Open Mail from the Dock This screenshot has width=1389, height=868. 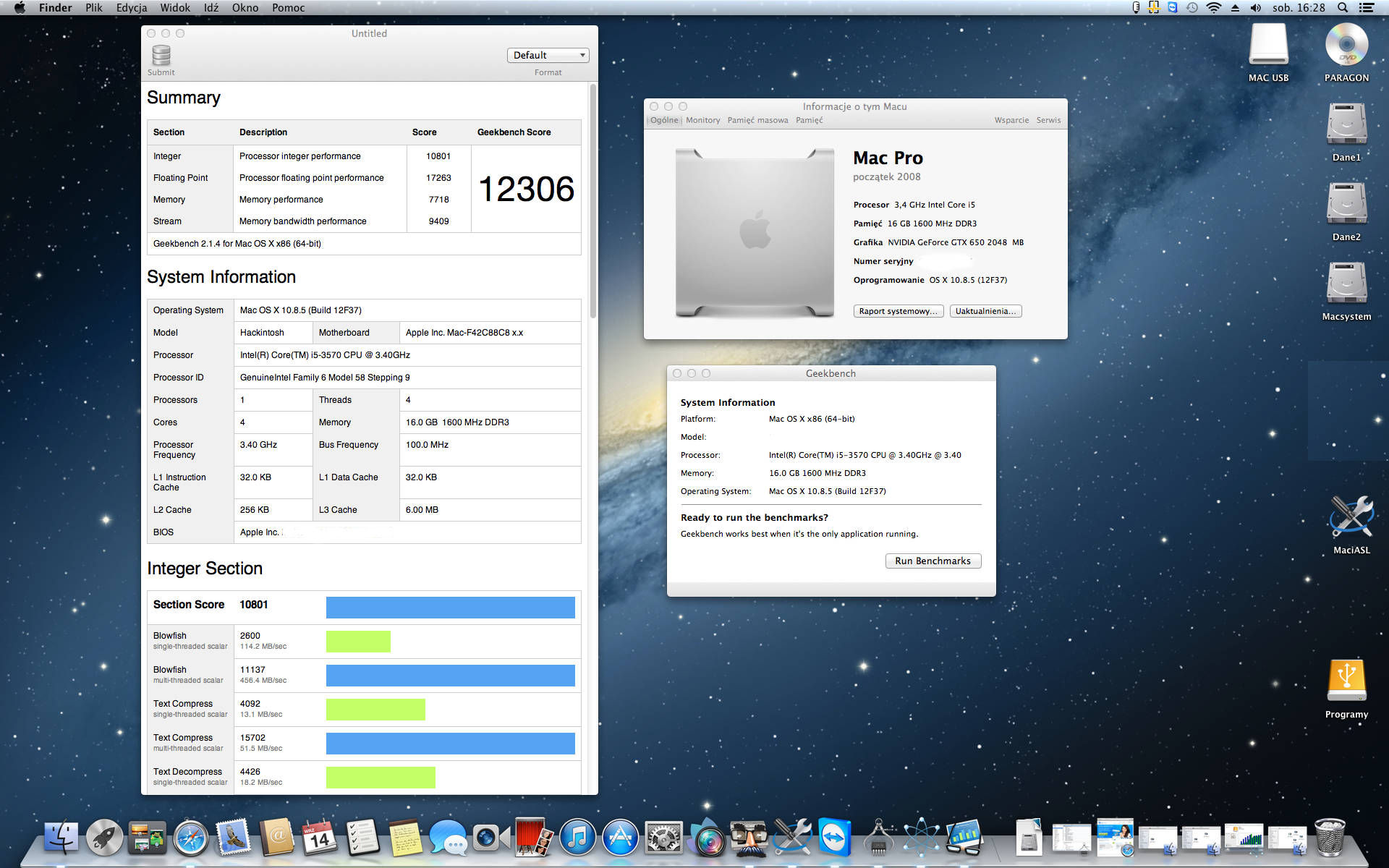pyautogui.click(x=234, y=838)
